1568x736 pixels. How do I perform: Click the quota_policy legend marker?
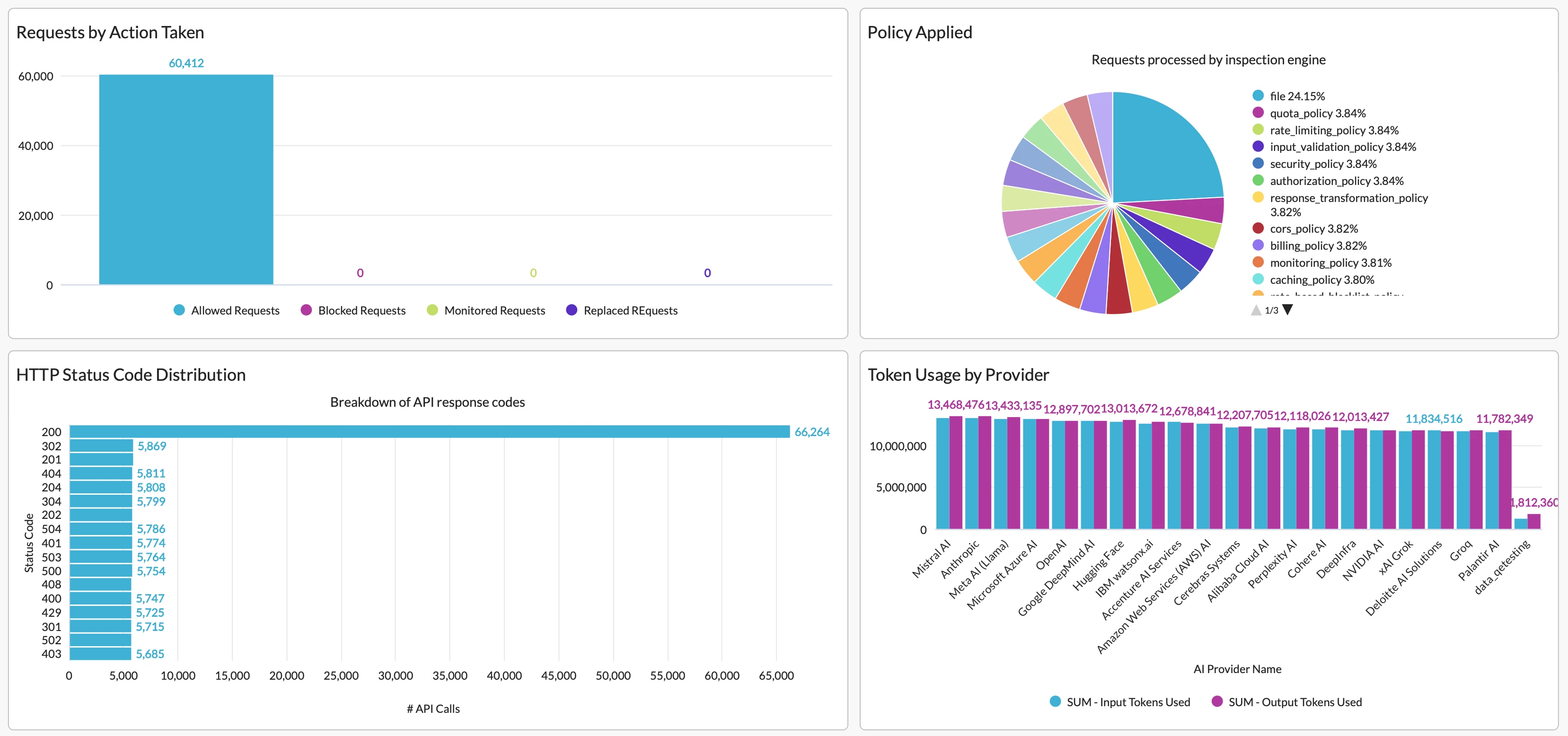click(1258, 113)
